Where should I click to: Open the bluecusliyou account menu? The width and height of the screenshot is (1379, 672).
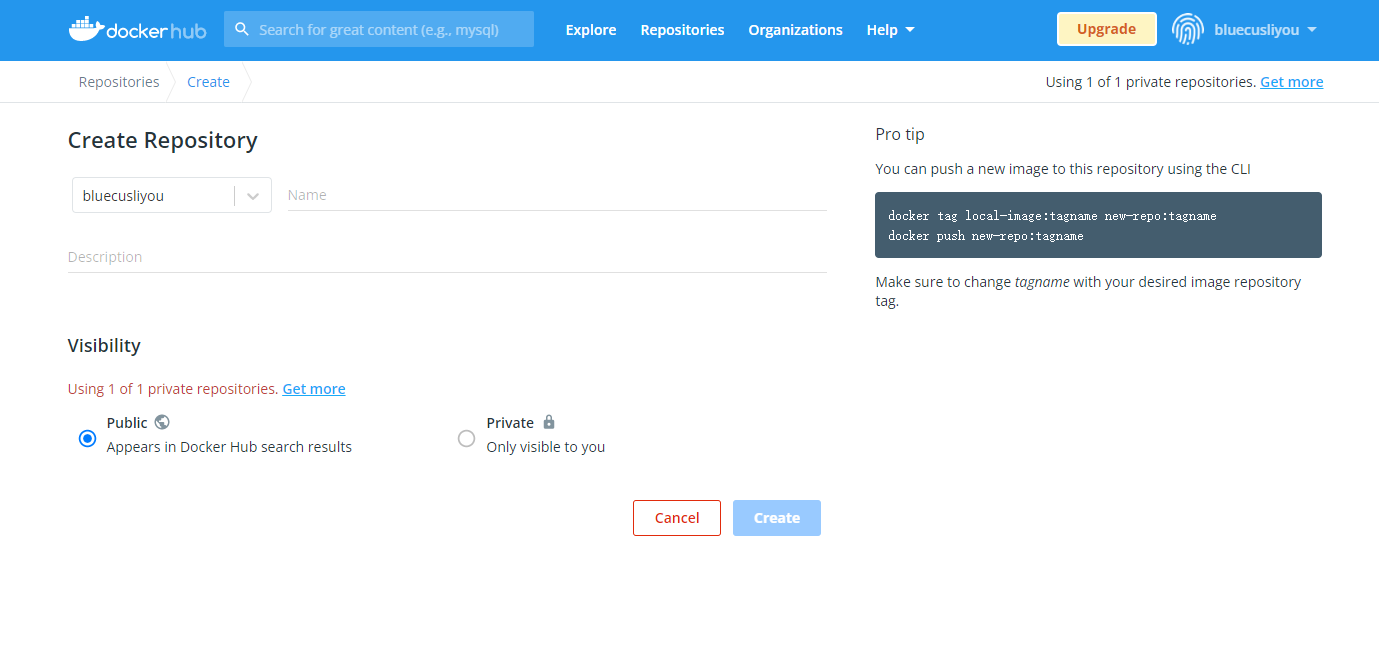coord(1265,30)
